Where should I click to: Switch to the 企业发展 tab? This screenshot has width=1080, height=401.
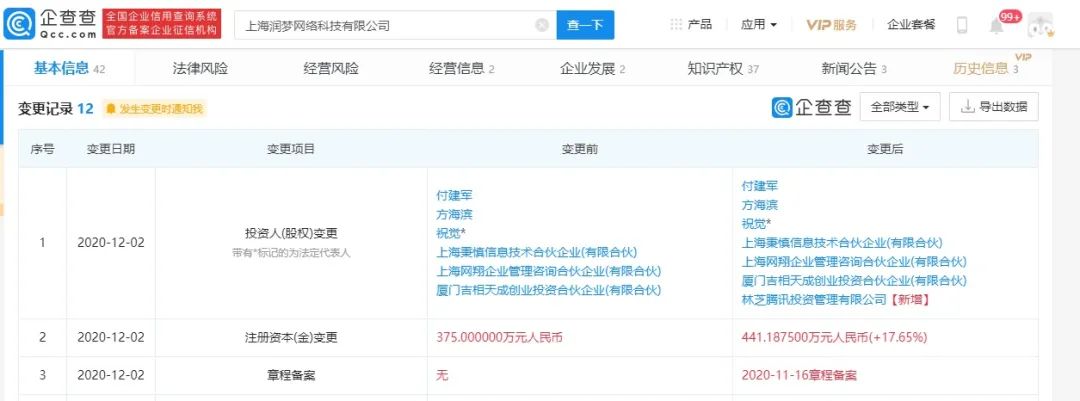point(592,68)
